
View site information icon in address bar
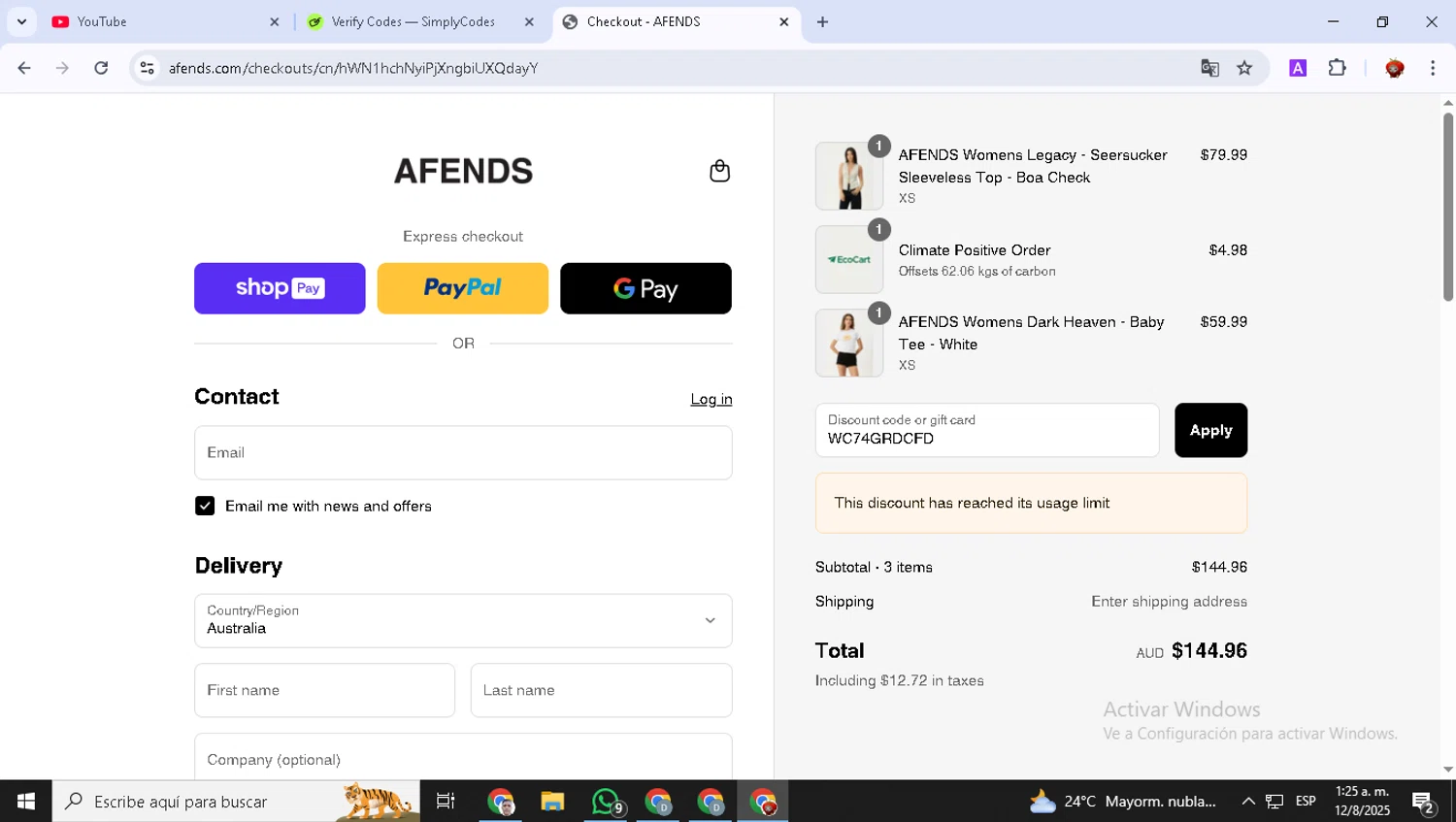point(148,68)
